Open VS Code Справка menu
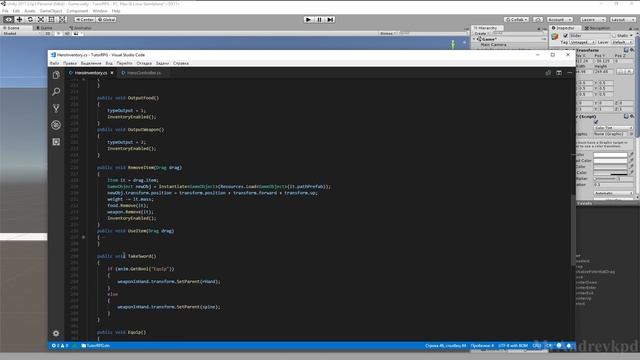This screenshot has height=360, width=640. [181, 63]
